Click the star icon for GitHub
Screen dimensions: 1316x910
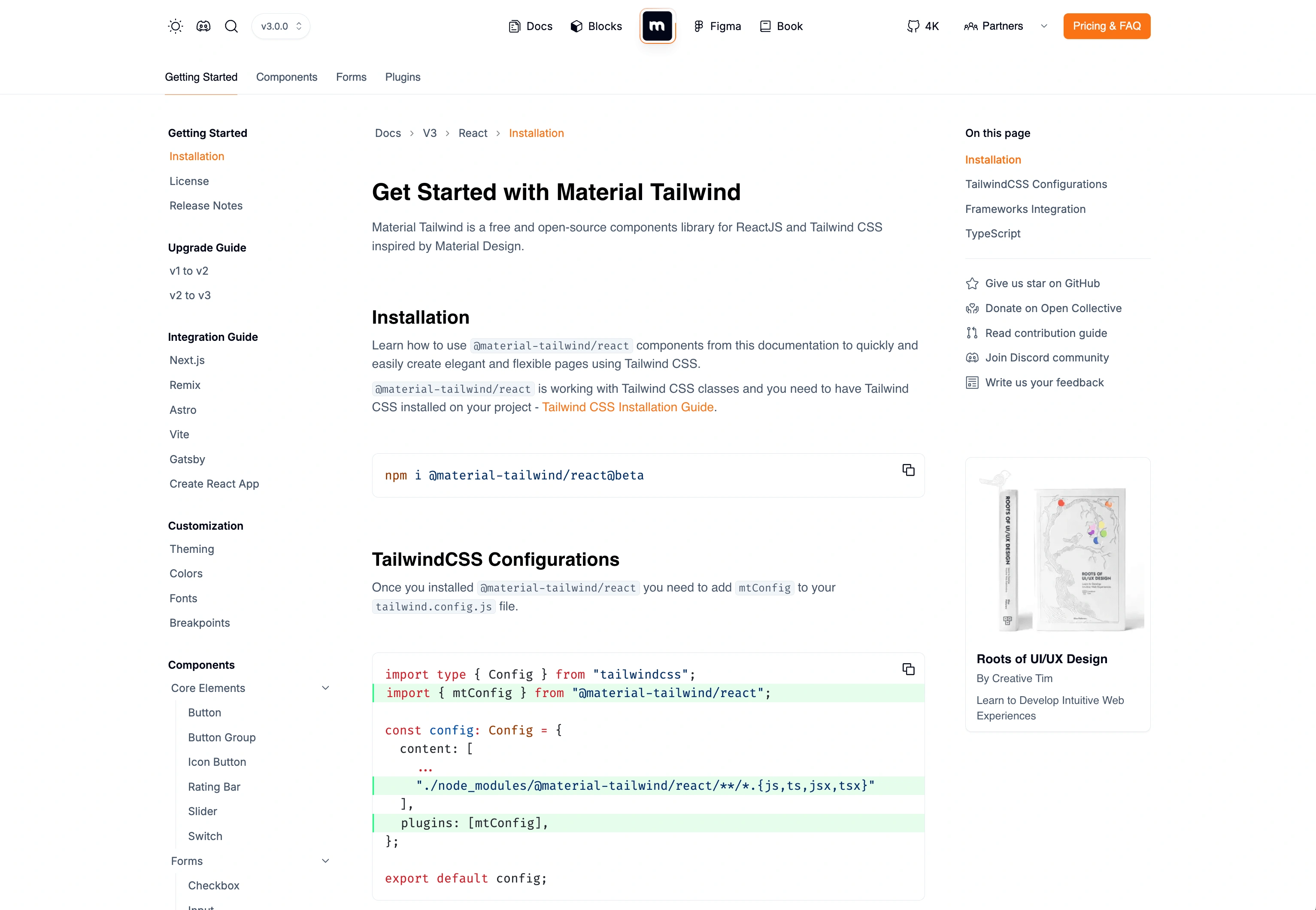coord(972,283)
